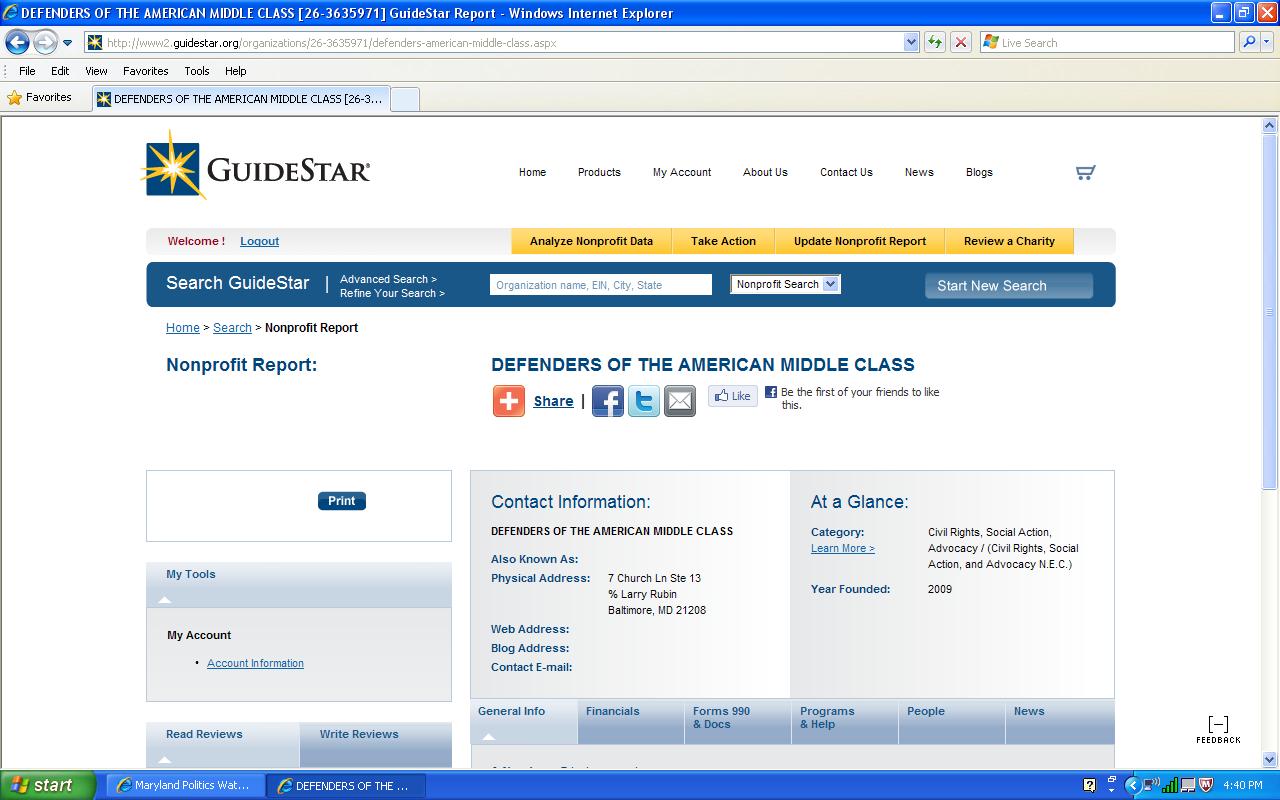Open the Write Reviews tab
The height and width of the screenshot is (800, 1280).
375,744
